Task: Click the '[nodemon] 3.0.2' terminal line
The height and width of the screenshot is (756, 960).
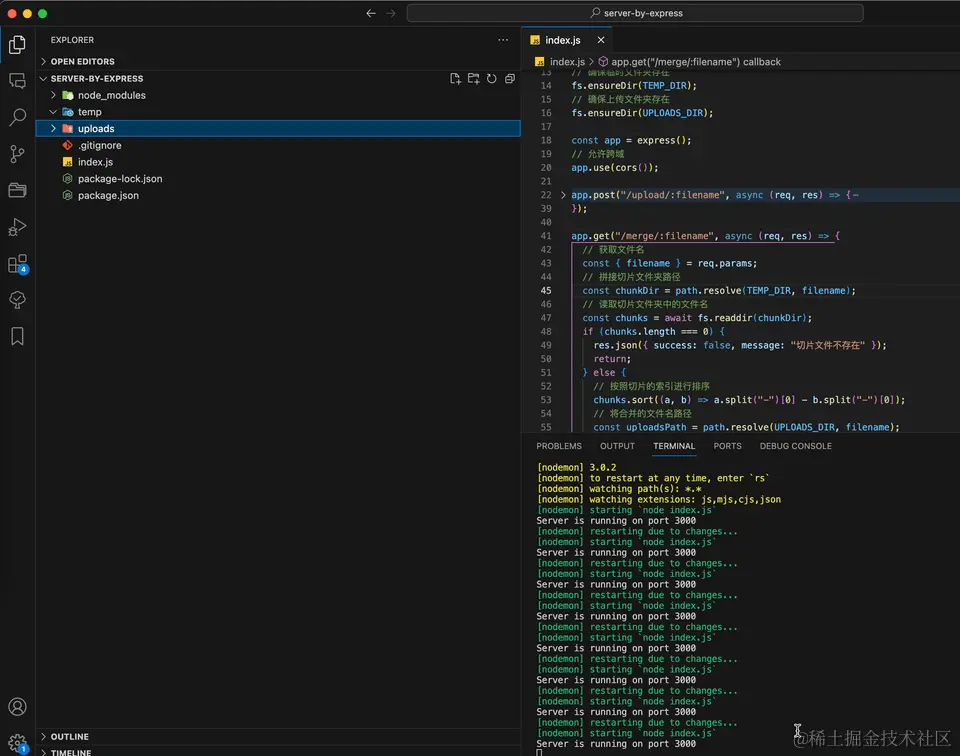Action: tap(576, 467)
